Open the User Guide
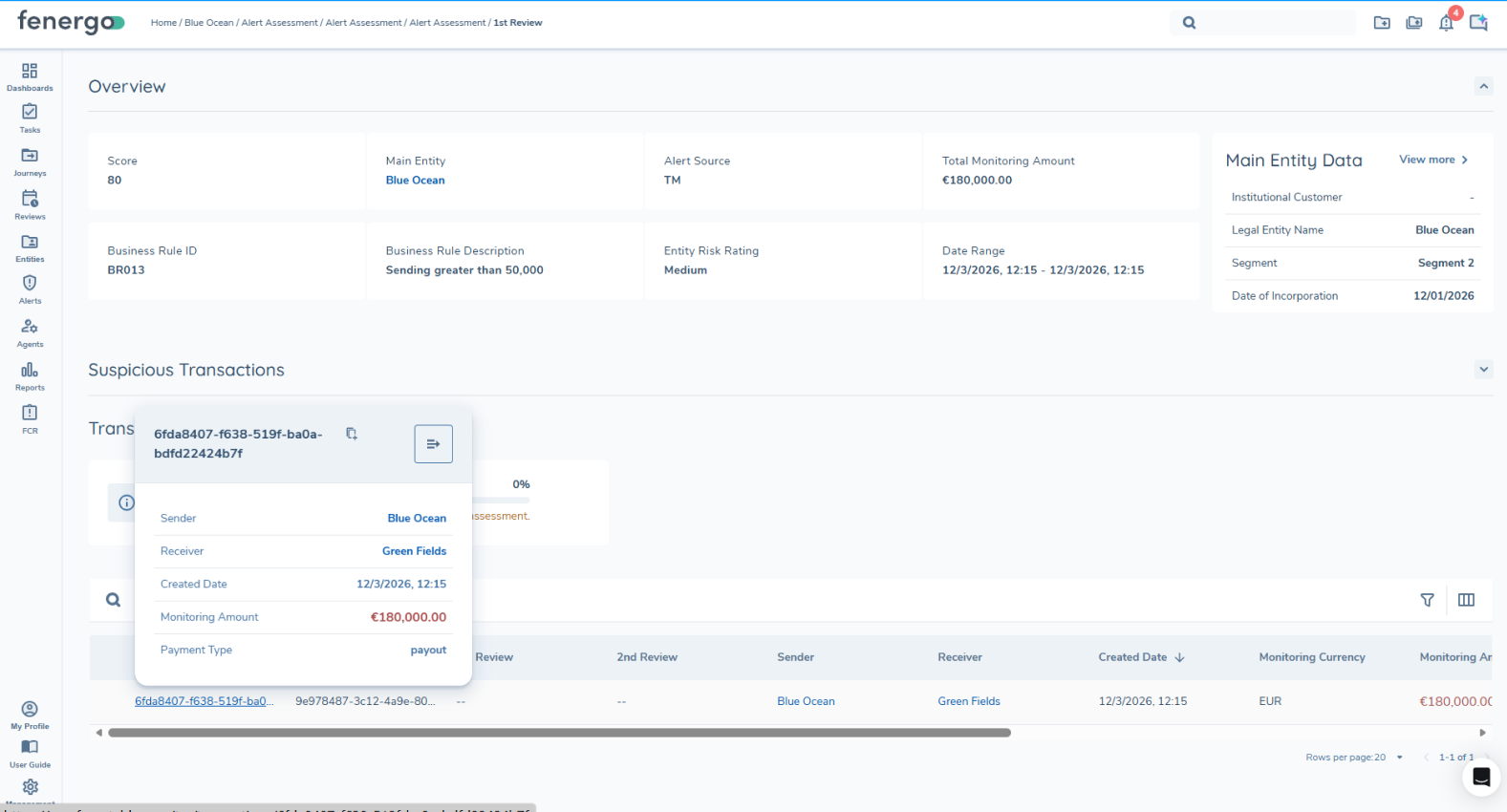Viewport: 1507px width, 812px height. tap(30, 754)
